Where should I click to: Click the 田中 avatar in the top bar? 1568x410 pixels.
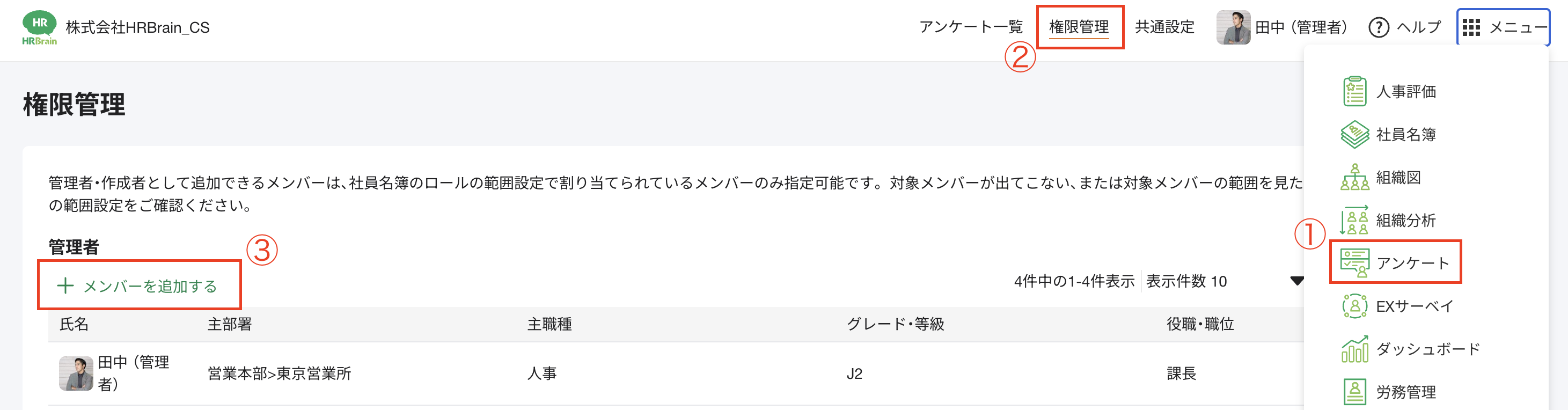[1233, 27]
